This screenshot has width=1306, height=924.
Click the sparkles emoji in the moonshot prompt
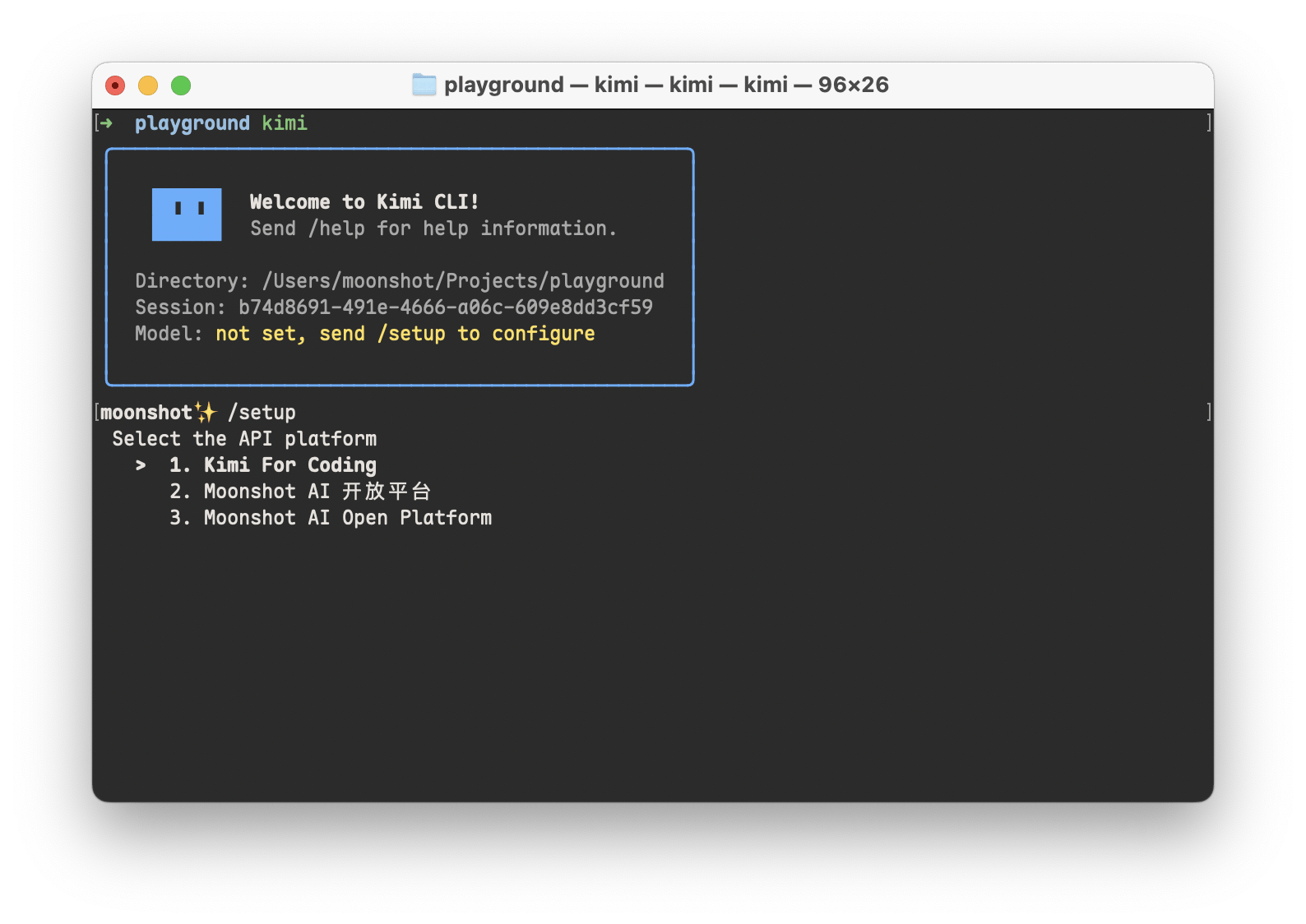206,412
